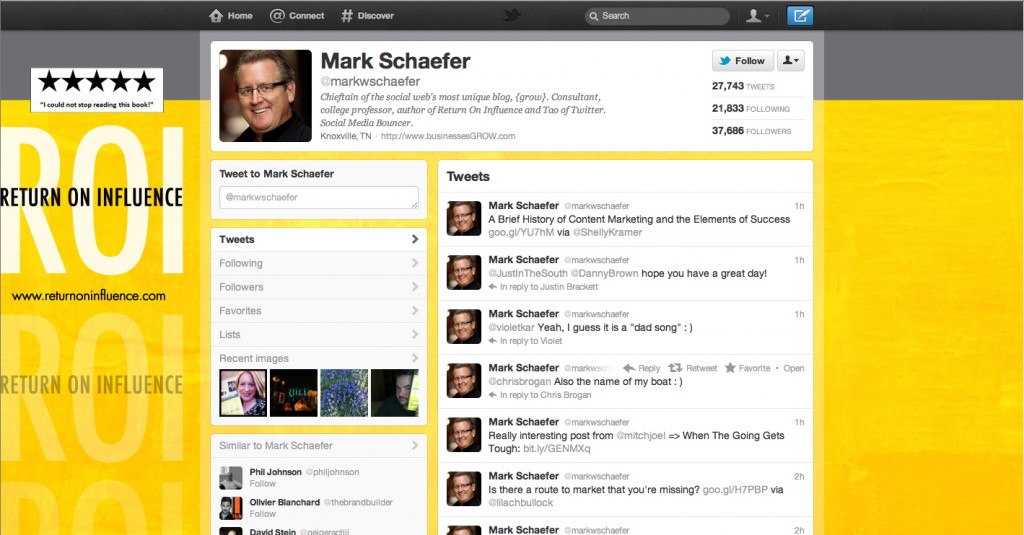Open the user actions dropdown beside Follow
Screen dimensions: 1024x535
pyautogui.click(x=790, y=61)
